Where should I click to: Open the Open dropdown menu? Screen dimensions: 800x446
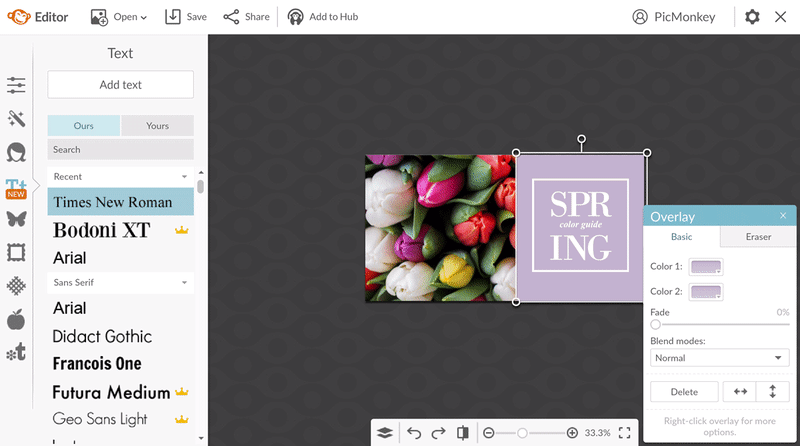pyautogui.click(x=119, y=17)
